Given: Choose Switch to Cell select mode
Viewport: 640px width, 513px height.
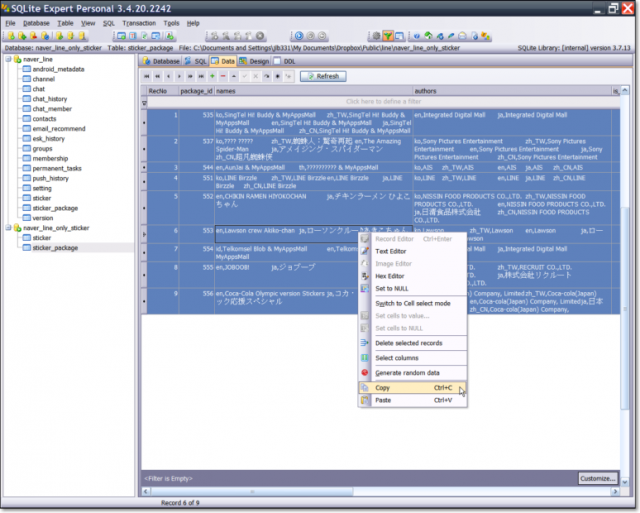Looking at the screenshot, I should pyautogui.click(x=413, y=304).
